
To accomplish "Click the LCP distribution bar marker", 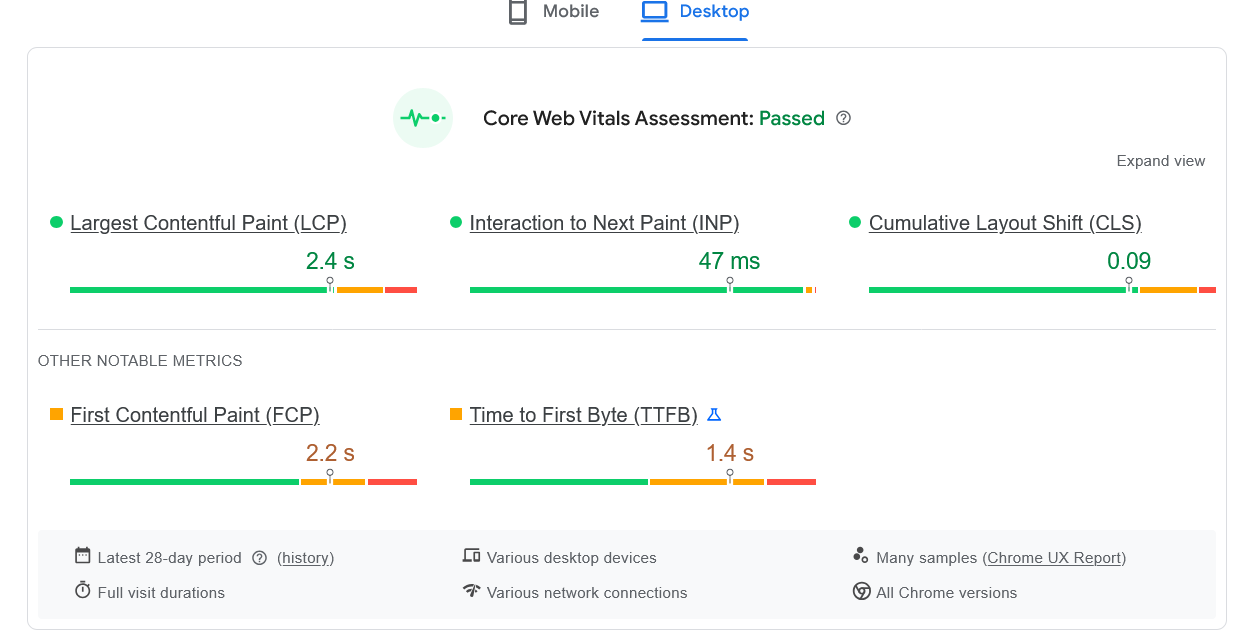I will (330, 286).
